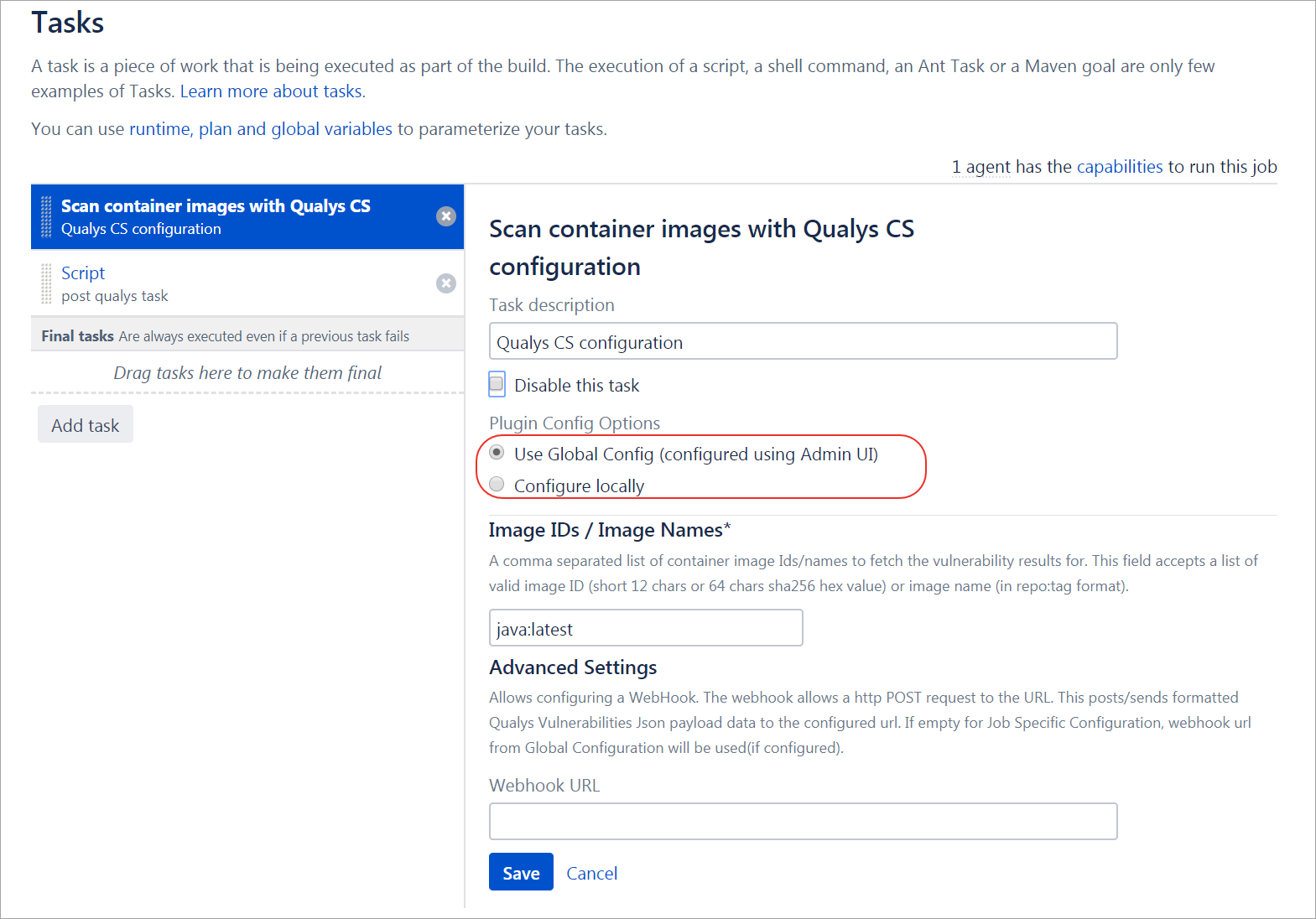Open the capabilities link
Image resolution: width=1316 pixels, height=919 pixels.
pyautogui.click(x=1120, y=167)
